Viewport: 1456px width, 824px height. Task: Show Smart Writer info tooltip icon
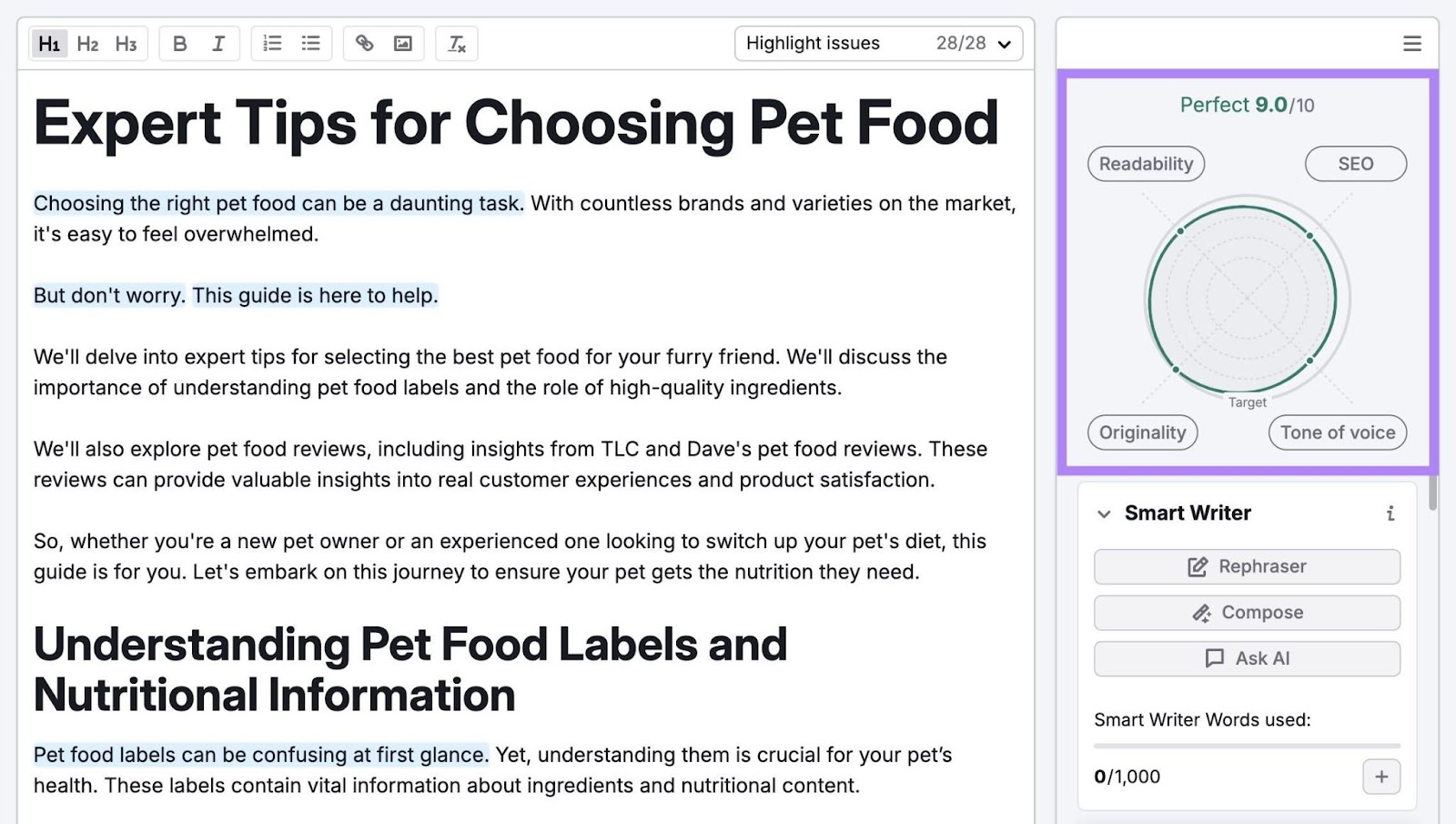coord(1390,514)
